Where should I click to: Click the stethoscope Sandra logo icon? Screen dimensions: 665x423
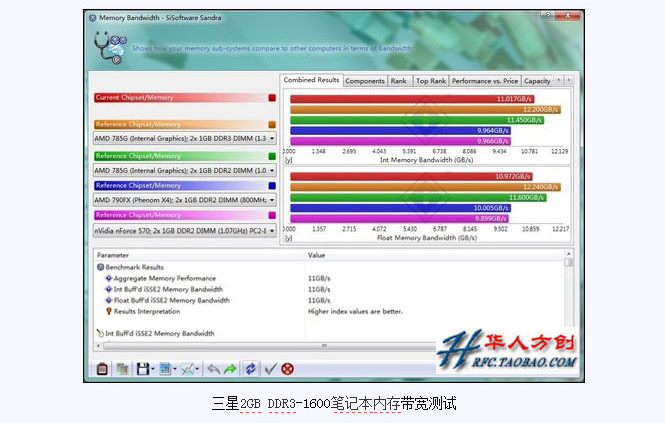109,47
